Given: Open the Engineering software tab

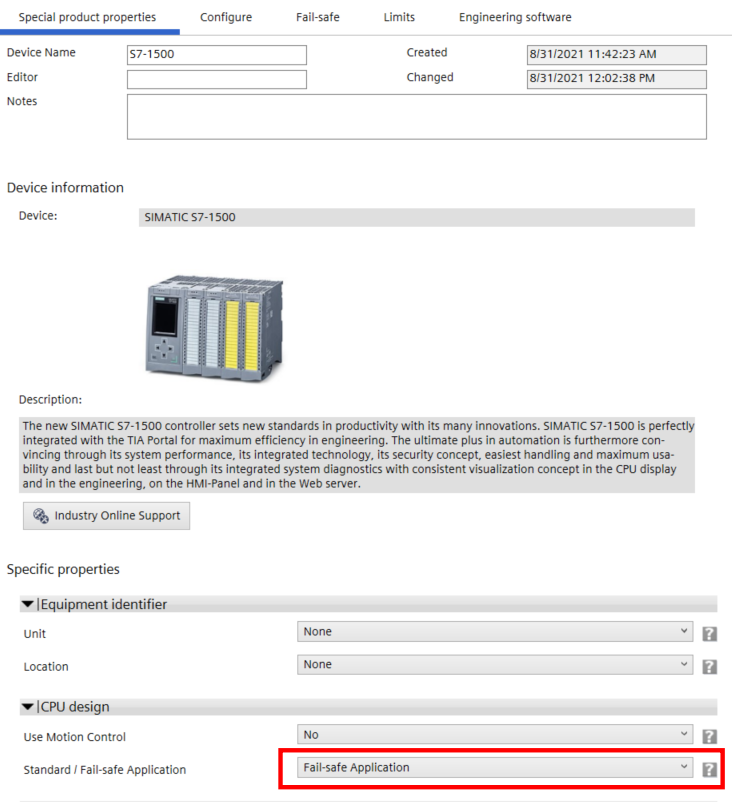Looking at the screenshot, I should 515,17.
